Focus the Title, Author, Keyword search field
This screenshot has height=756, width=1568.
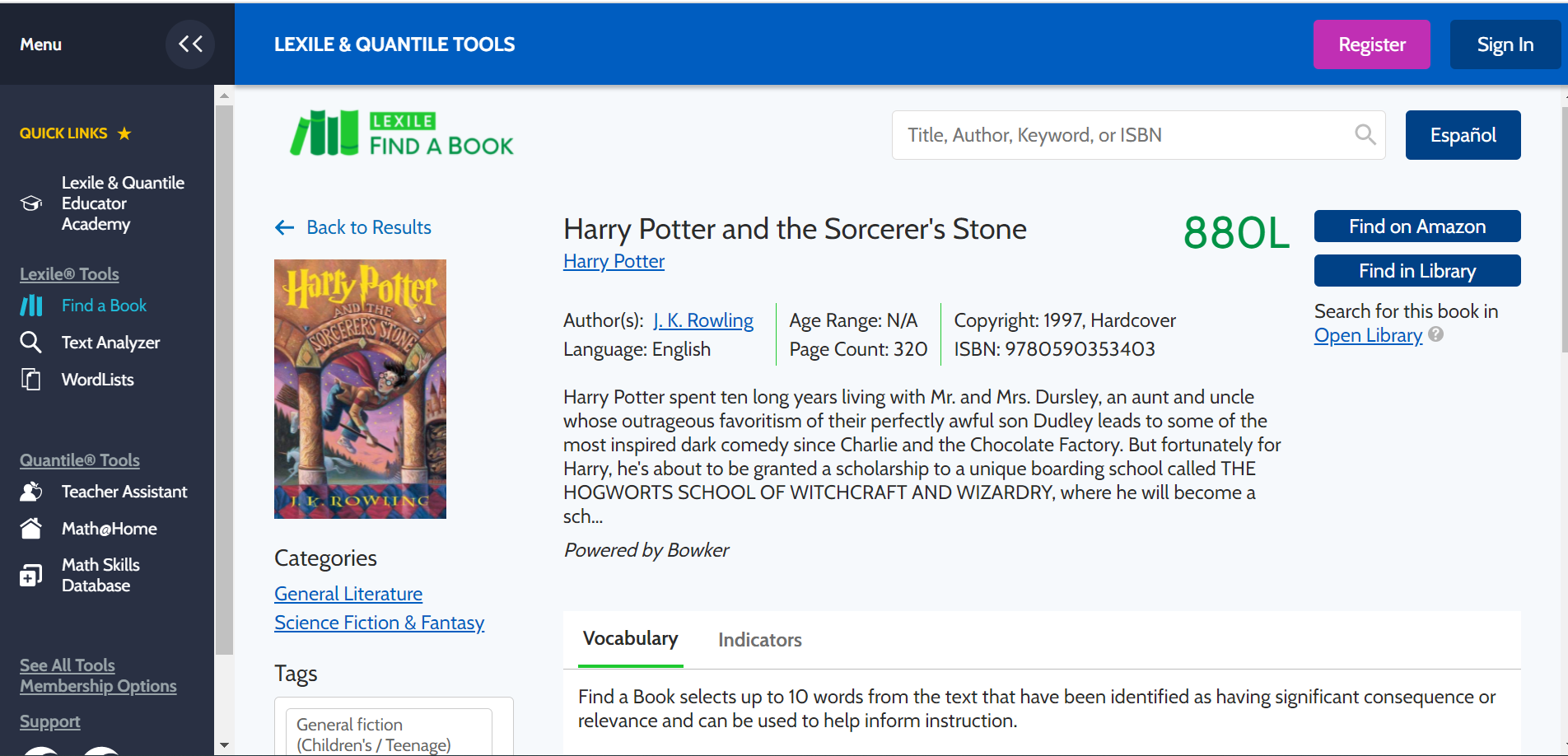[1139, 135]
